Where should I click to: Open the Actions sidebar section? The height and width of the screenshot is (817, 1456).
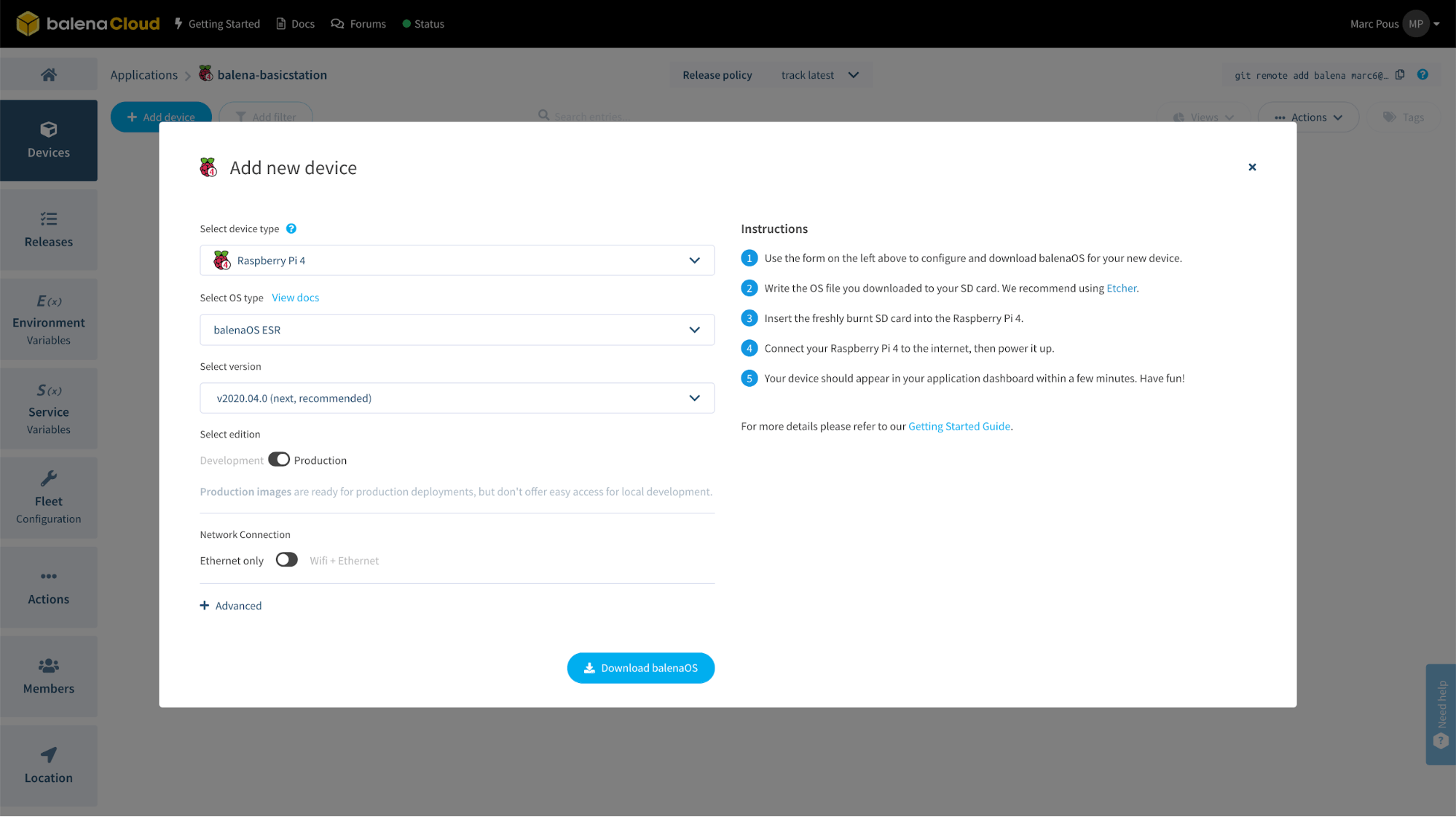pos(48,587)
